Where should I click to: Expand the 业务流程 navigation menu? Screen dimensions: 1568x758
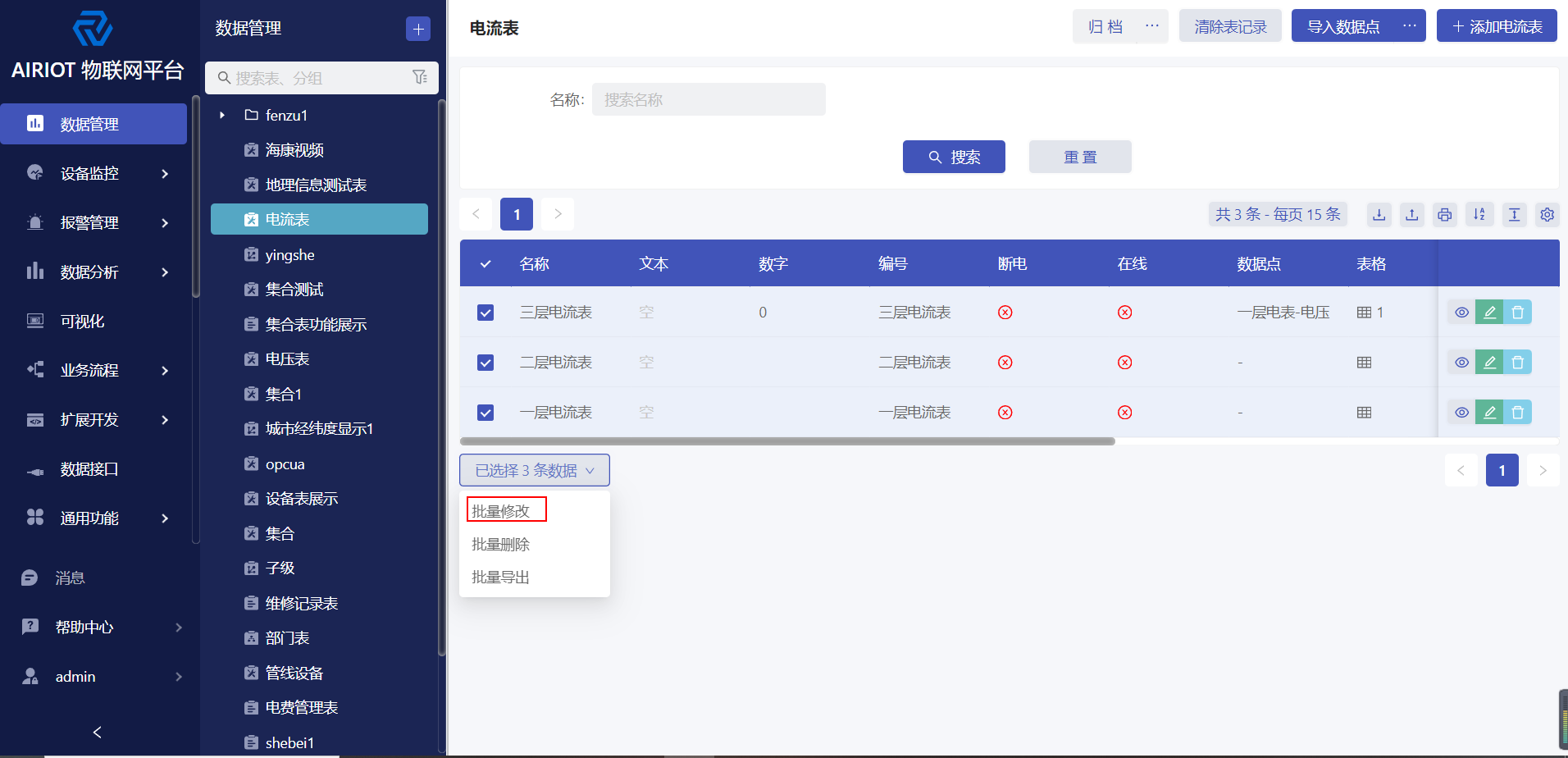tap(93, 371)
